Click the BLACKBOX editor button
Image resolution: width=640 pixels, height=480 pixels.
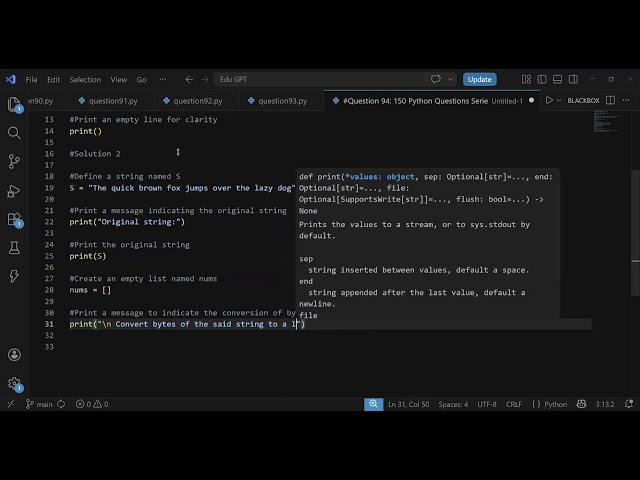(583, 100)
